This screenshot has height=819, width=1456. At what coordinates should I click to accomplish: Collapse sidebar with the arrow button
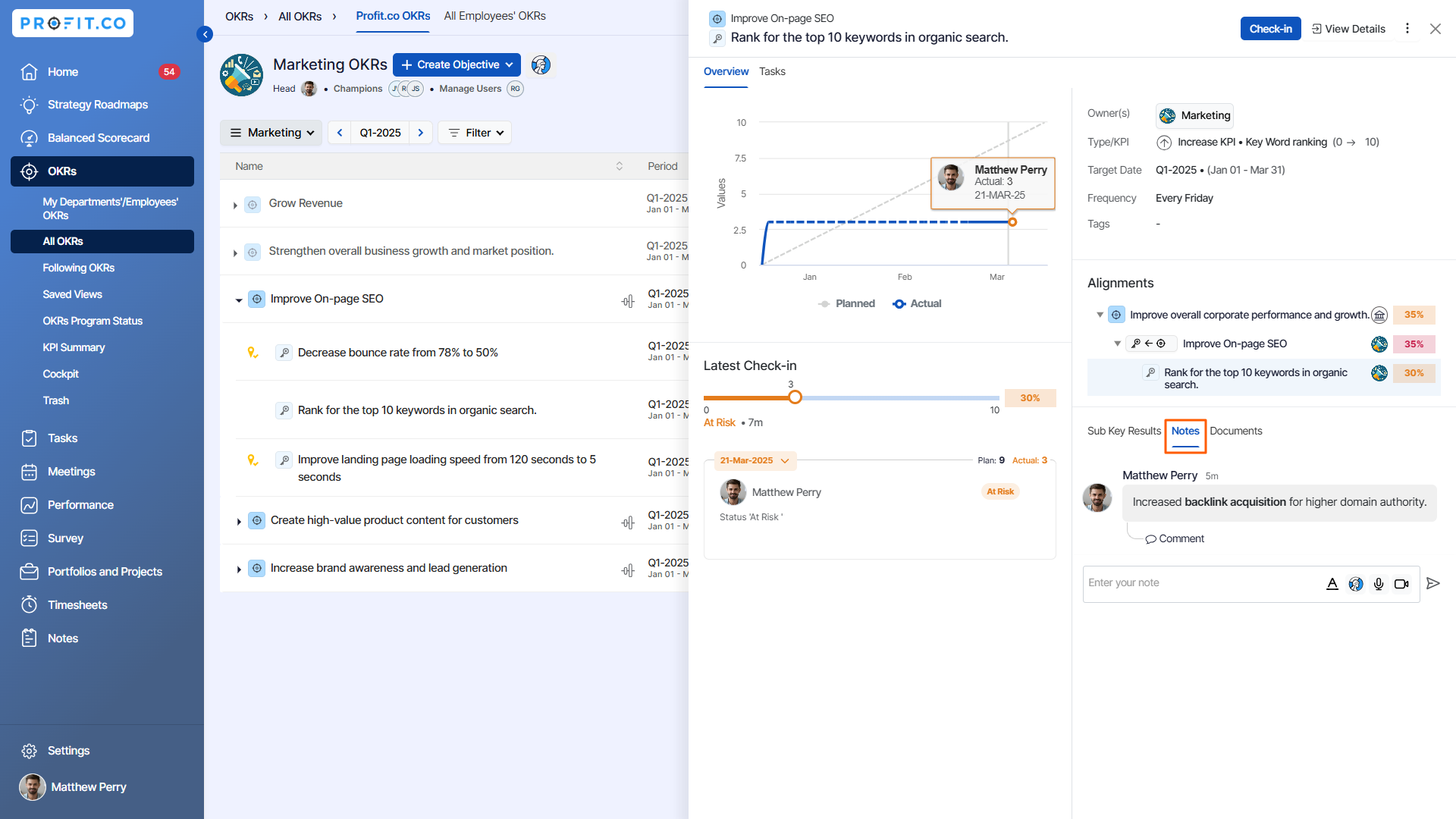[x=205, y=34]
